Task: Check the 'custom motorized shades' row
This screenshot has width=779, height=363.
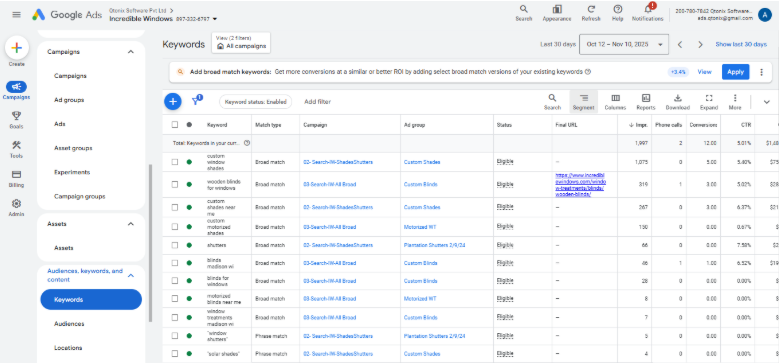Action: click(x=174, y=226)
